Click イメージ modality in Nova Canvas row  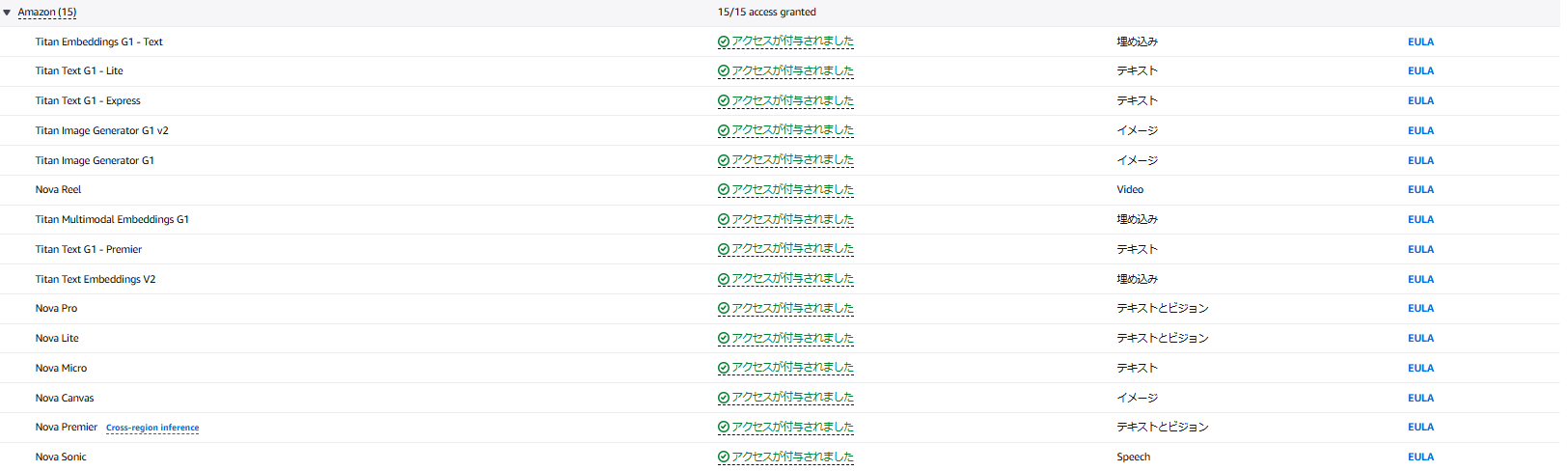pyautogui.click(x=1138, y=399)
